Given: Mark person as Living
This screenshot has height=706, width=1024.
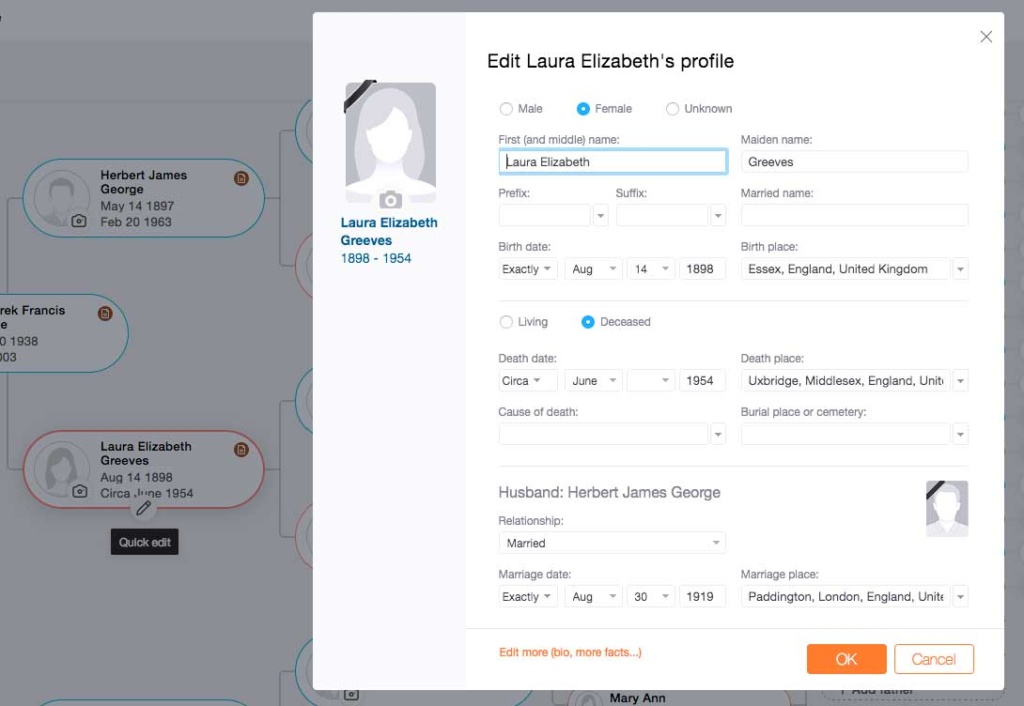Looking at the screenshot, I should coord(506,322).
